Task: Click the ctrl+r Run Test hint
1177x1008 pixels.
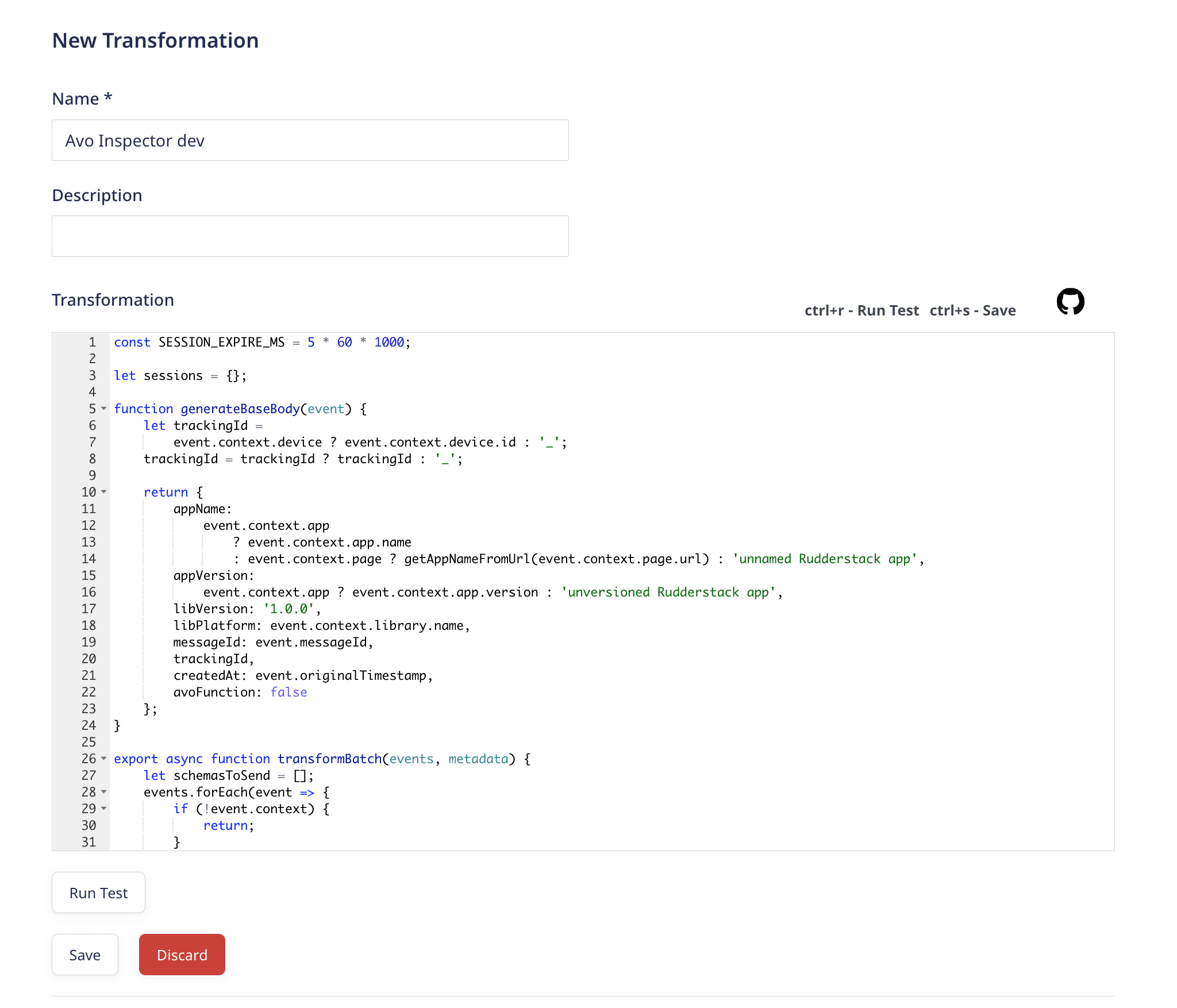Action: coord(861,310)
